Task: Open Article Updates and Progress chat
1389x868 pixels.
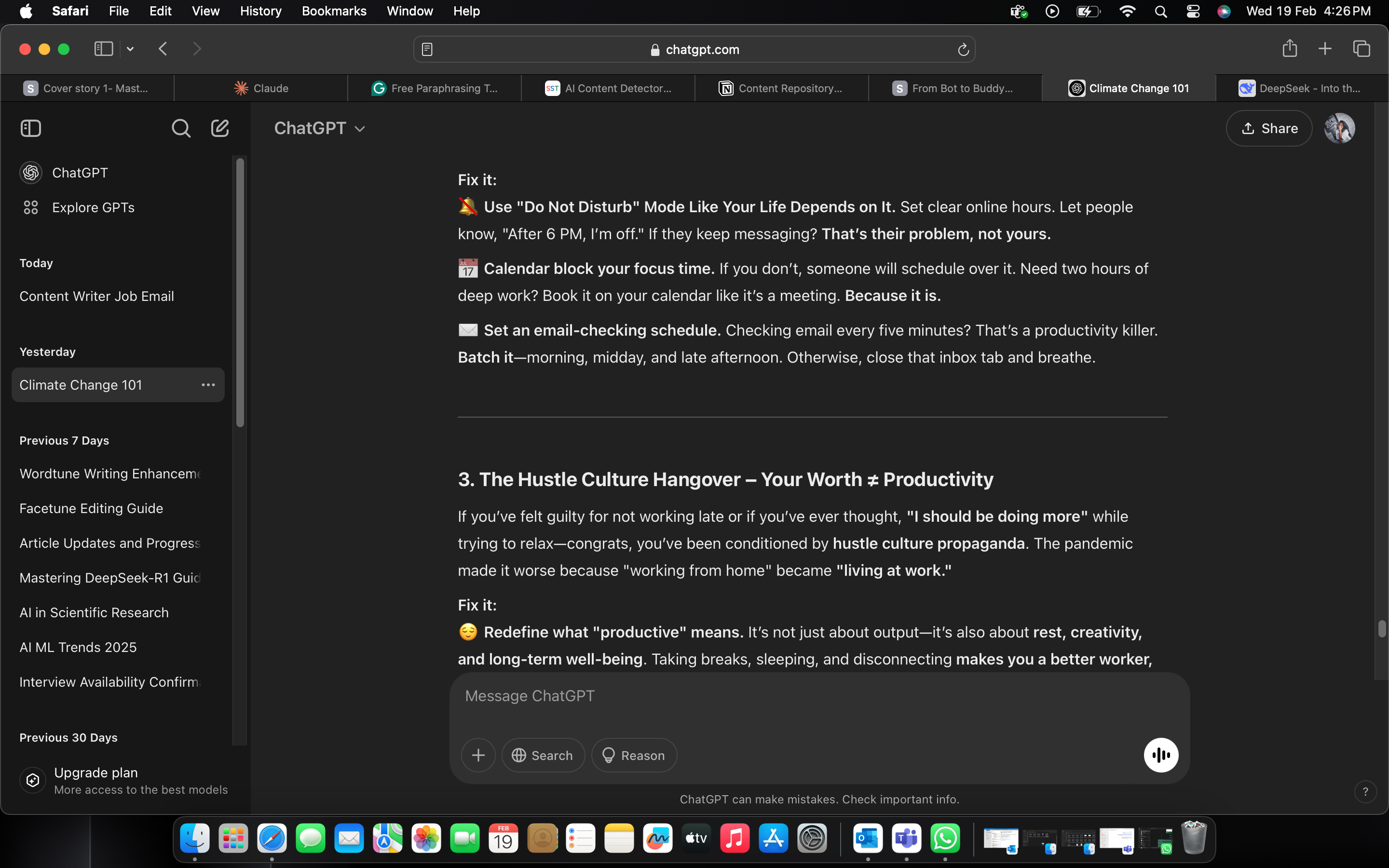Action: point(118,543)
